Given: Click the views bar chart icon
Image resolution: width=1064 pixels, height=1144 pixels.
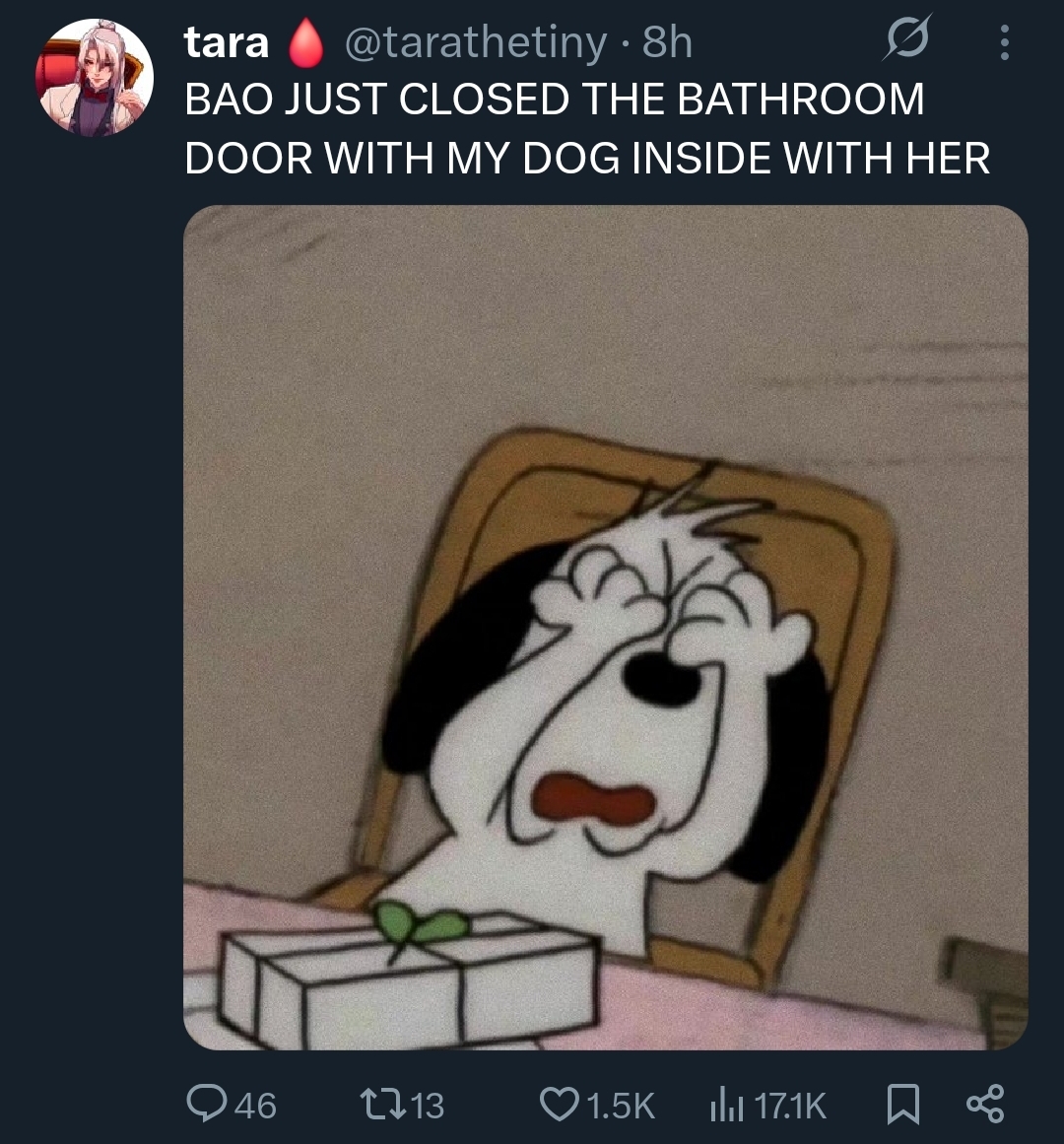Looking at the screenshot, I should [726, 1105].
